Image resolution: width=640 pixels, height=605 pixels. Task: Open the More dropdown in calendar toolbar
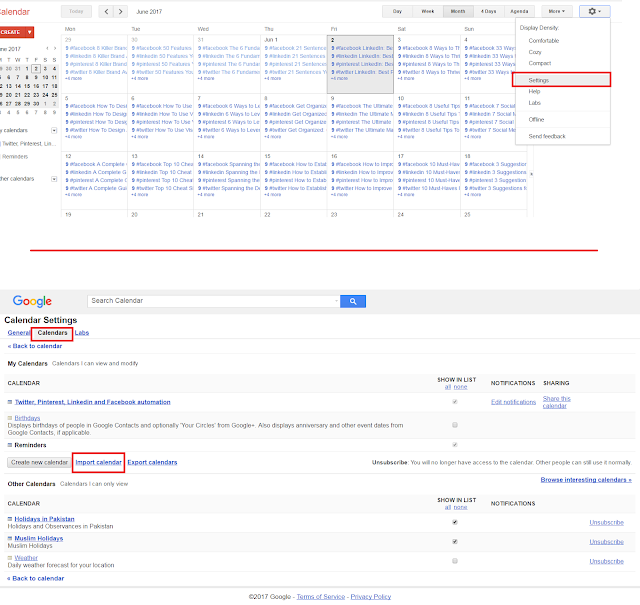[x=557, y=11]
